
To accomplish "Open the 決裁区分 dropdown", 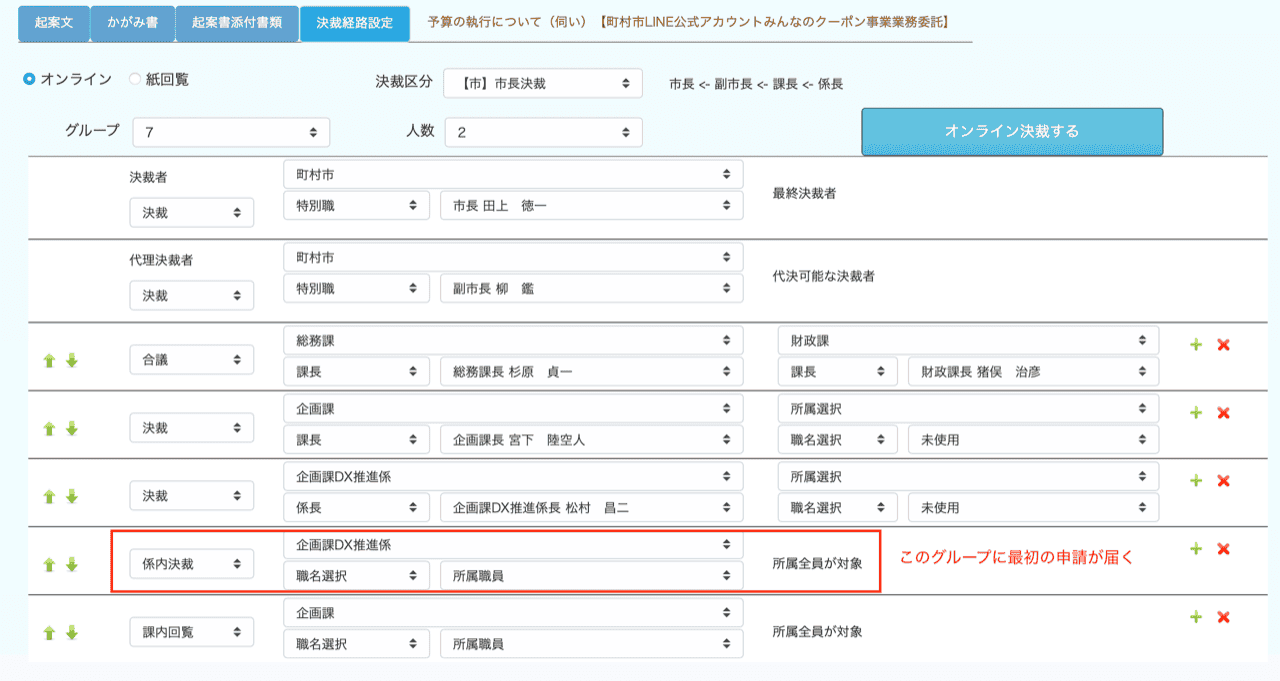I will (542, 84).
